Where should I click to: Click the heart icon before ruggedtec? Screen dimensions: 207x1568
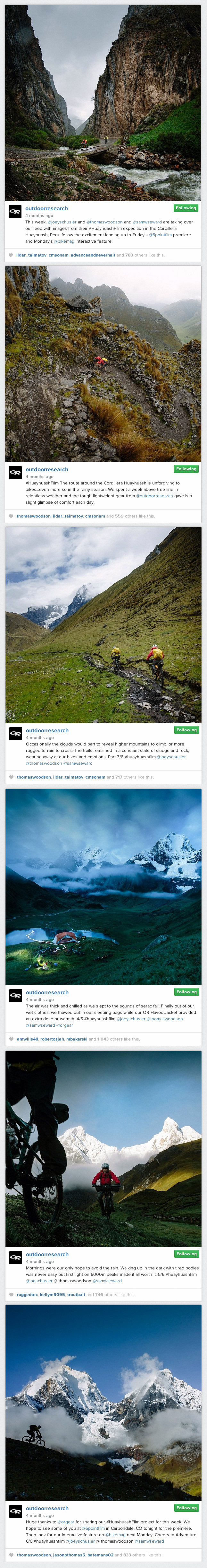[12, 1295]
